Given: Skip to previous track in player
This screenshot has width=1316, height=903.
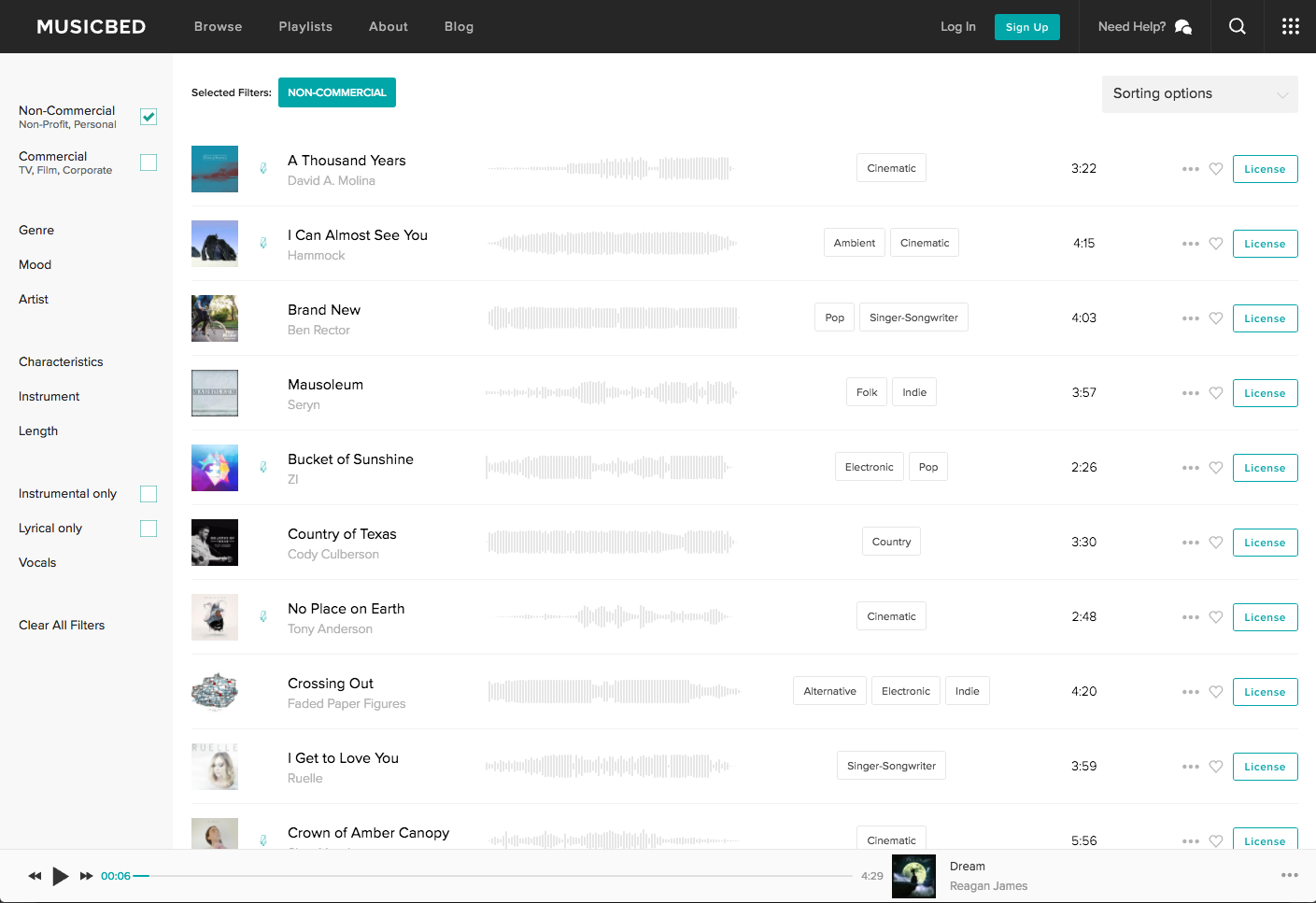Looking at the screenshot, I should [35, 876].
